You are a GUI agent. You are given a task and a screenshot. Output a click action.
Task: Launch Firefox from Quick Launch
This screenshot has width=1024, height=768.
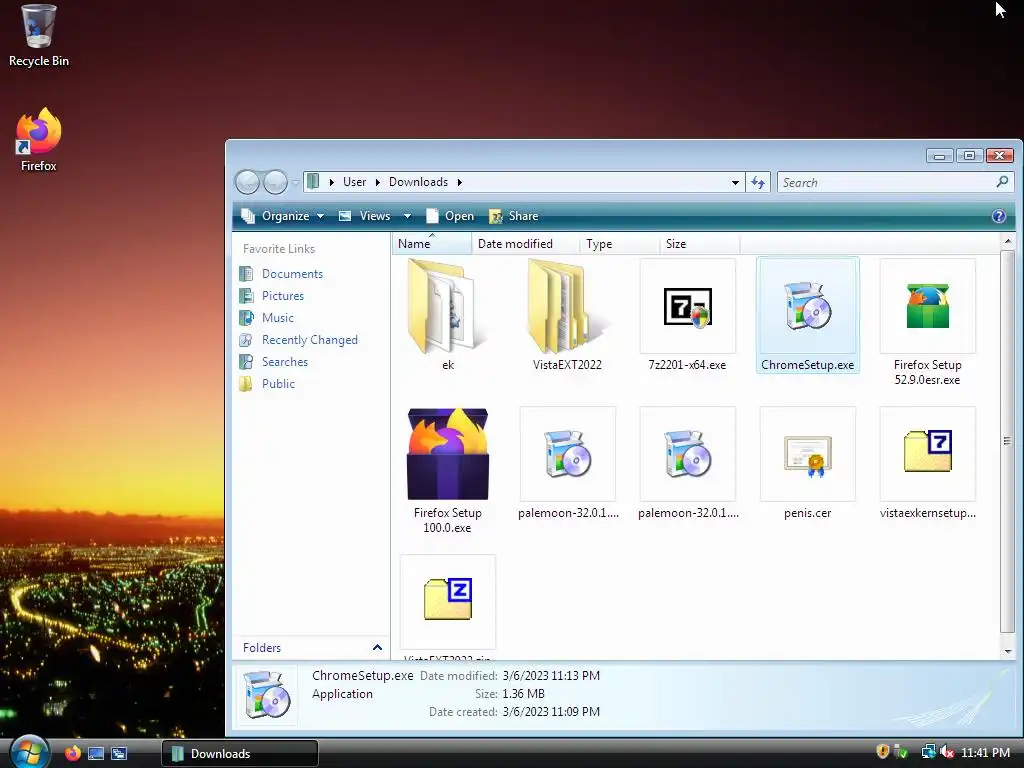[x=72, y=753]
